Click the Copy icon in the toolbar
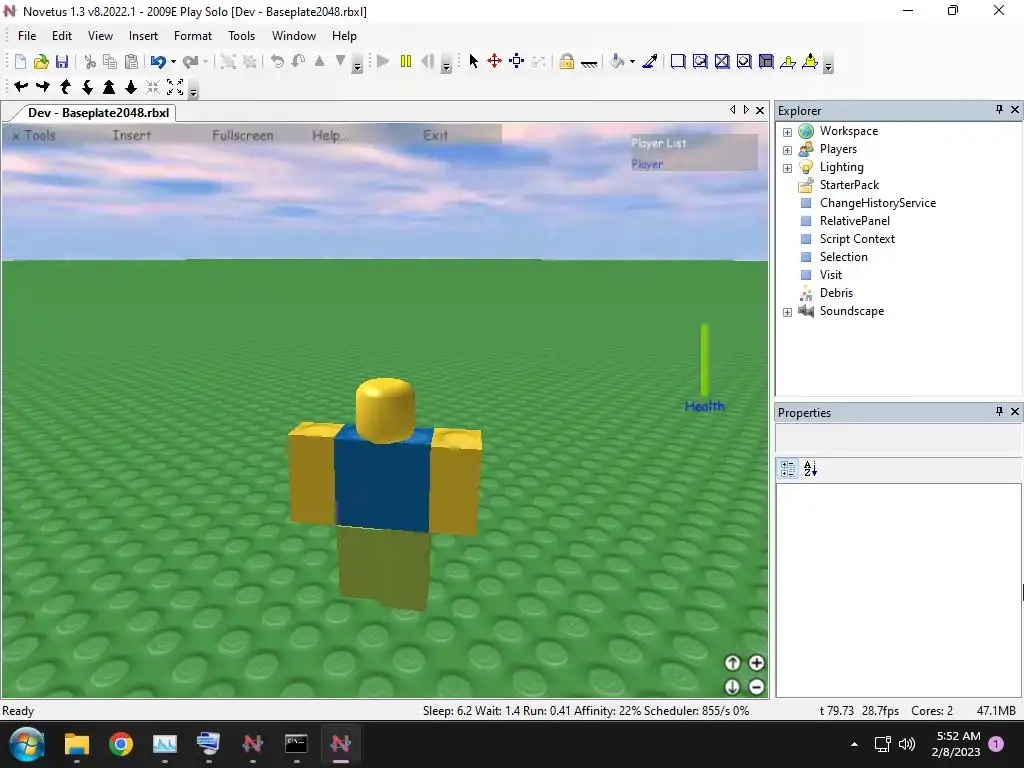1024x768 pixels. click(x=110, y=61)
